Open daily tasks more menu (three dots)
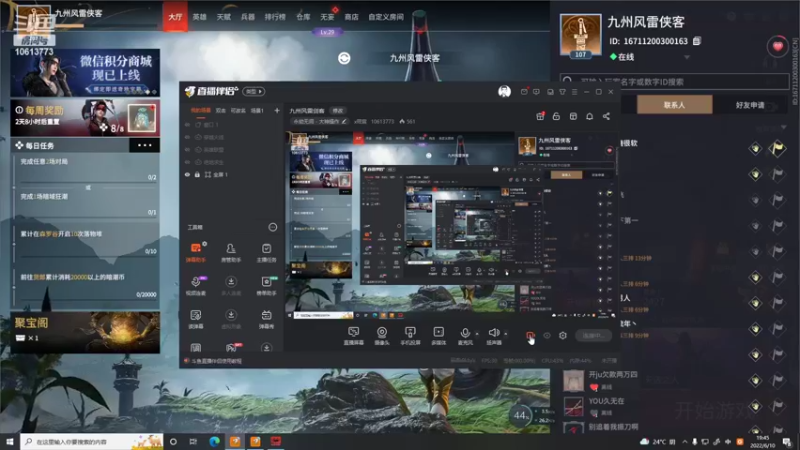Viewport: 800px width, 450px height. 144,145
